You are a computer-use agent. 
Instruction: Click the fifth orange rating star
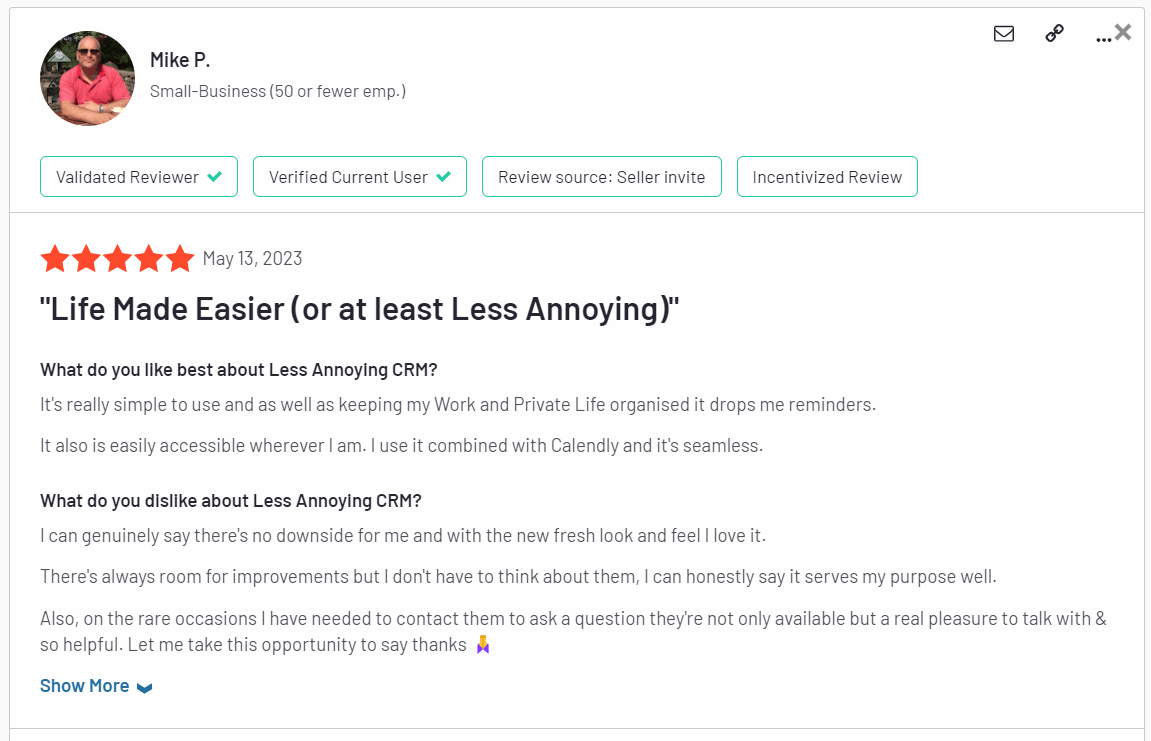(x=179, y=259)
